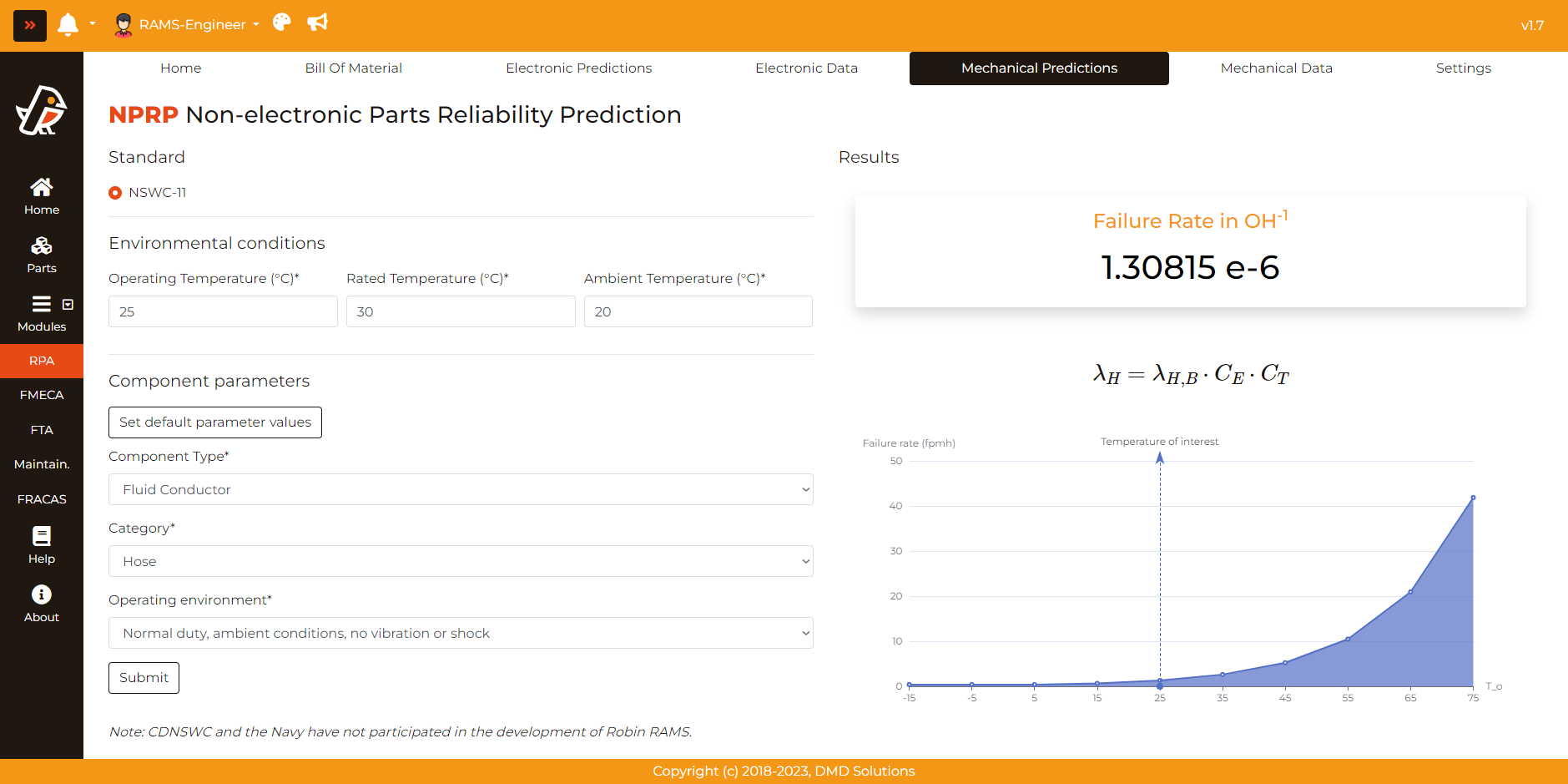Expand the Modules sidebar menu
This screenshot has width=1568, height=784.
pyautogui.click(x=42, y=313)
